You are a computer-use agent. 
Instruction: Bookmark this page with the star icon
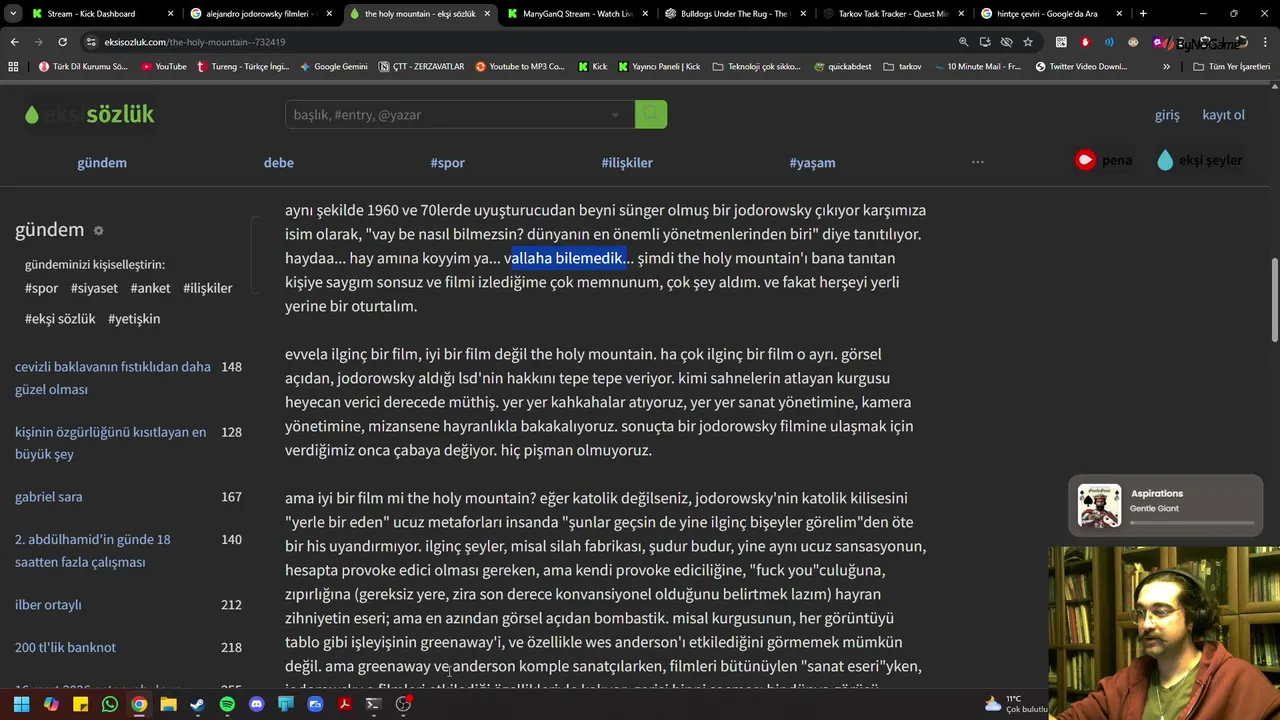(1027, 42)
